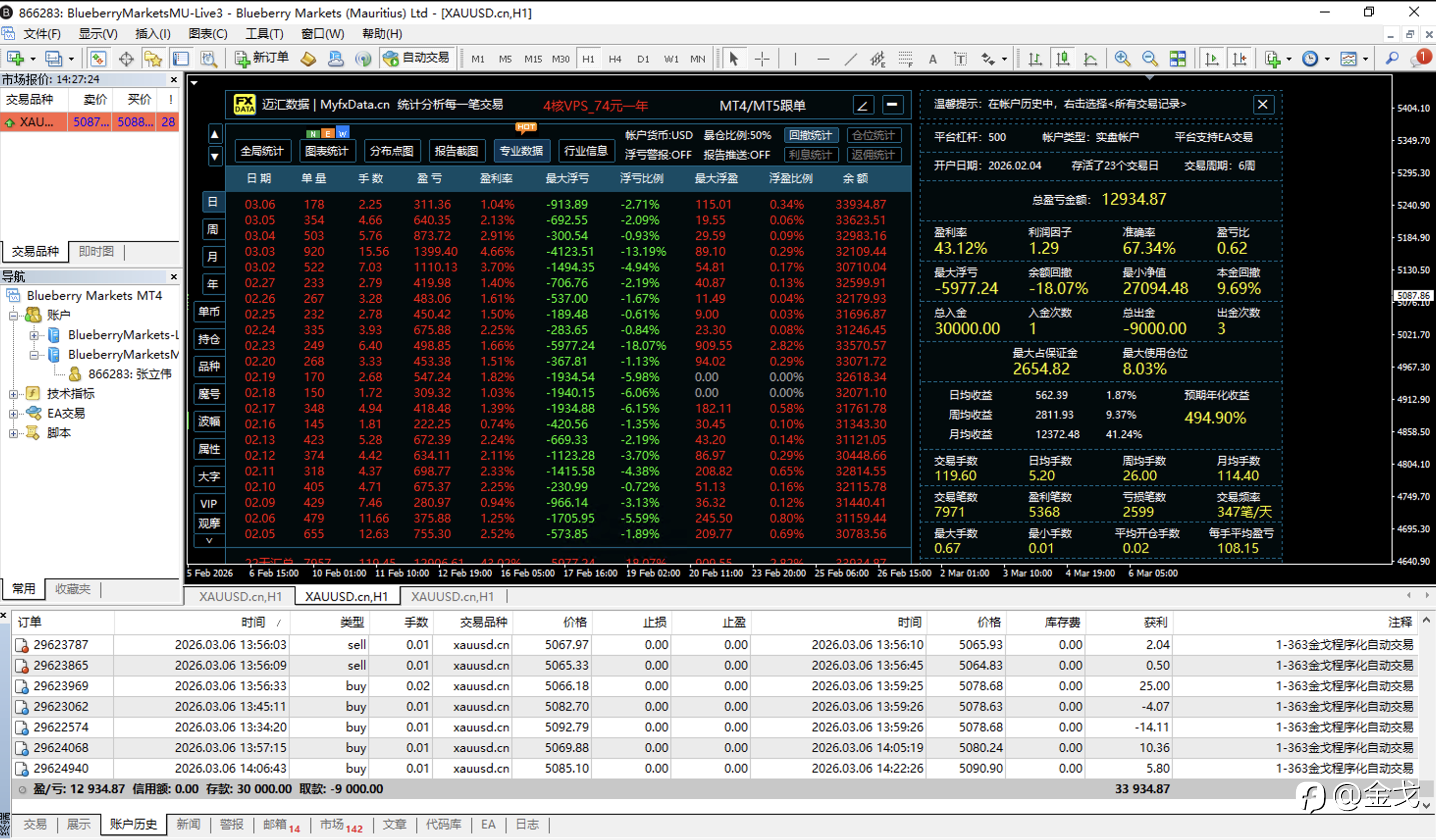Click the New Order (新订单) toolbar button
1436x840 pixels.
[x=262, y=58]
